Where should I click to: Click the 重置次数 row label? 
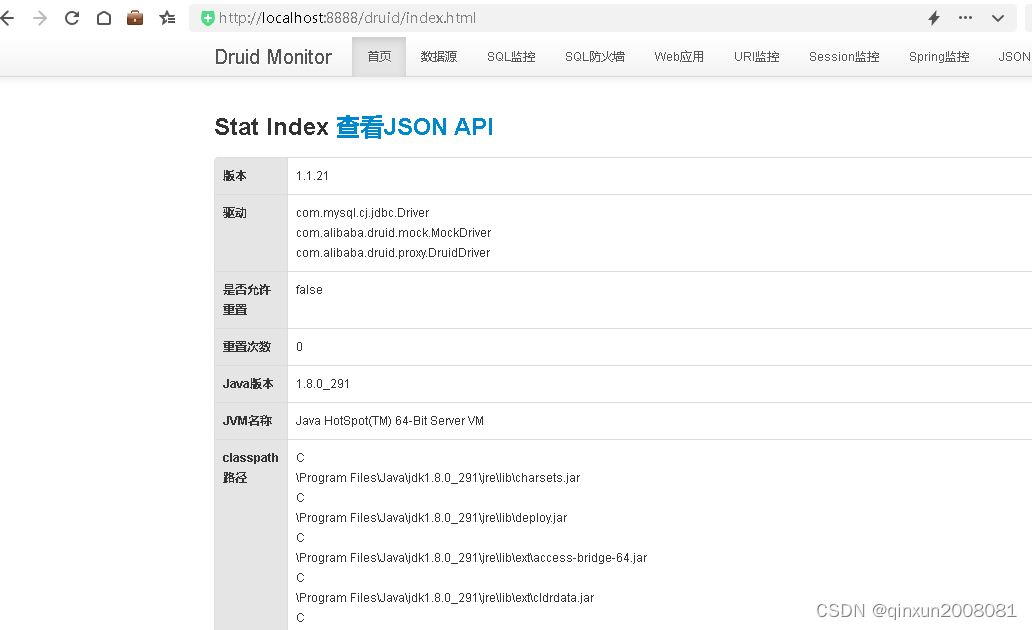247,347
